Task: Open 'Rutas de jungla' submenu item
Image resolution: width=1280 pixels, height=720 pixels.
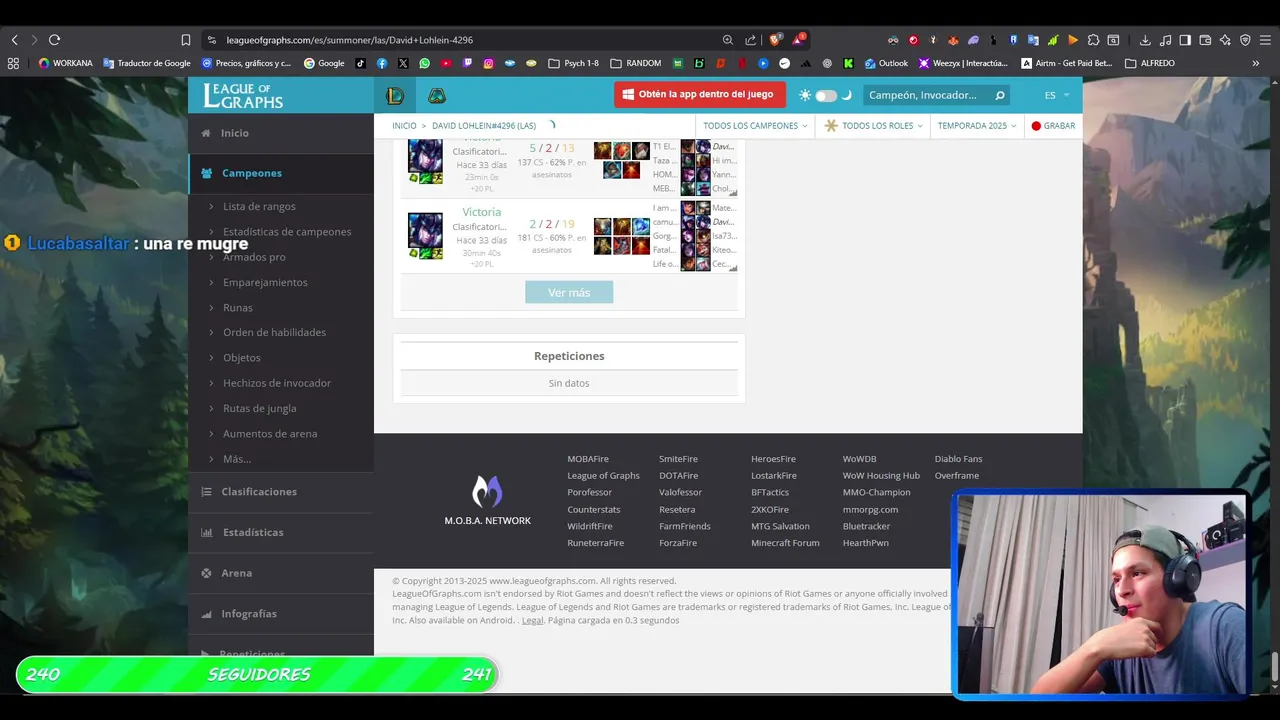Action: [260, 408]
